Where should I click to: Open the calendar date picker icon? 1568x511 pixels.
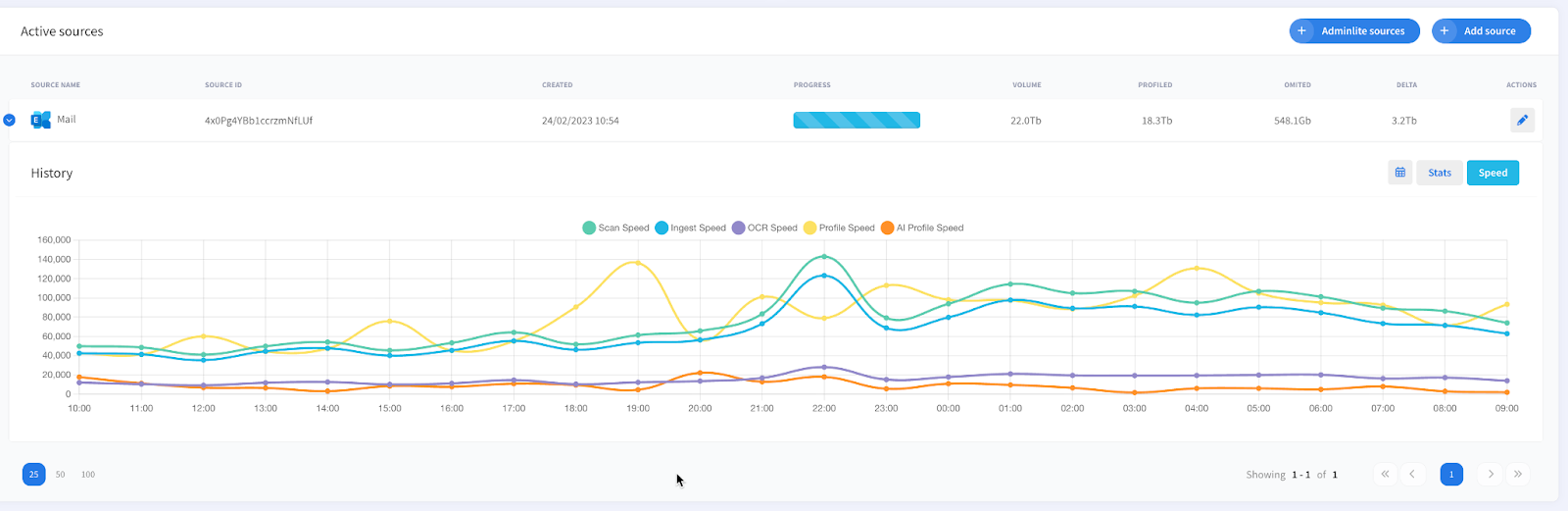coord(1399,173)
